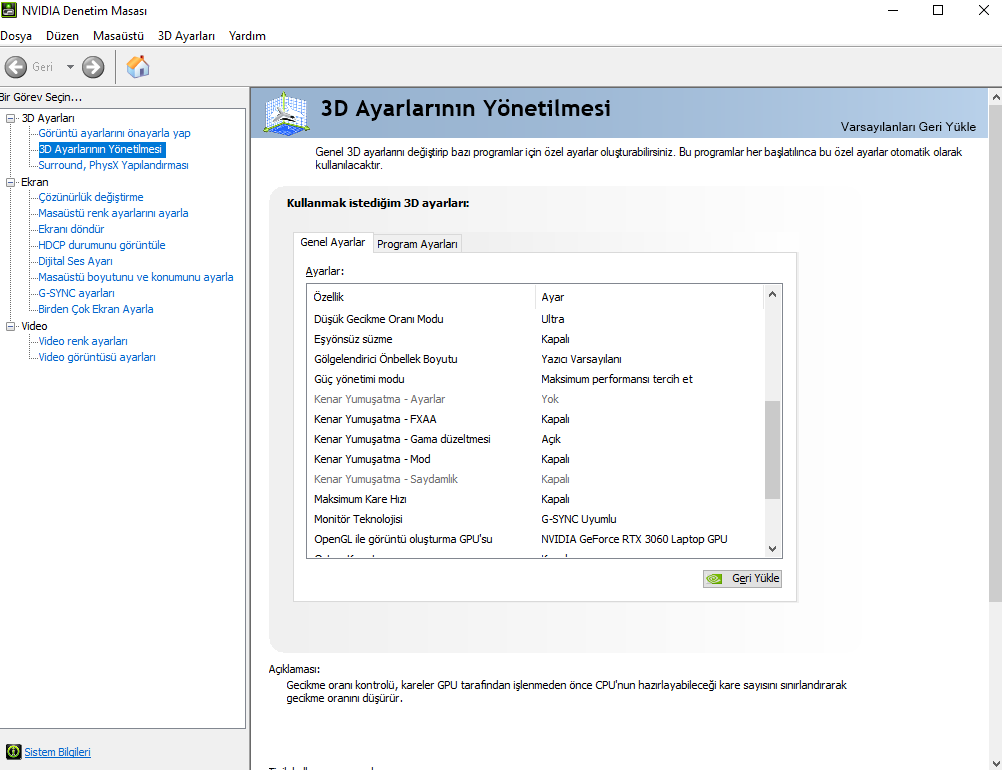Screen dimensions: 1002x770
Task: Click the 3D settings header image icon
Action: tap(286, 113)
